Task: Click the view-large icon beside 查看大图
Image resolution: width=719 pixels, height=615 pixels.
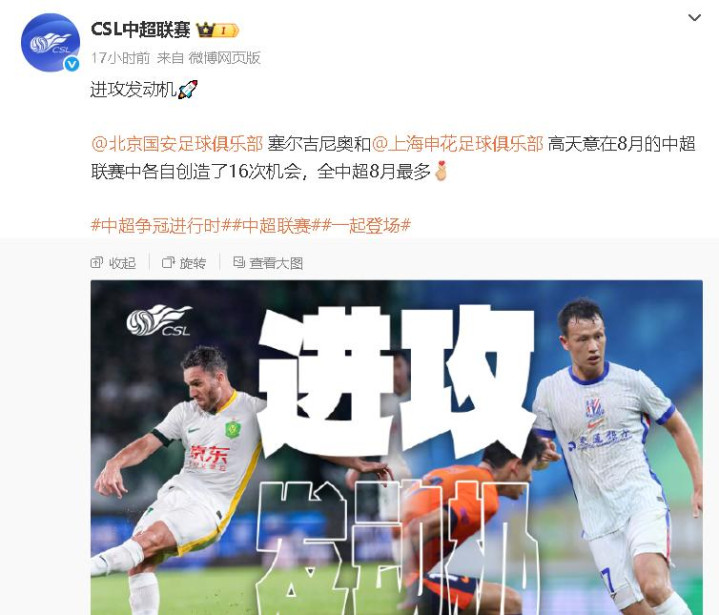Action: tap(239, 262)
